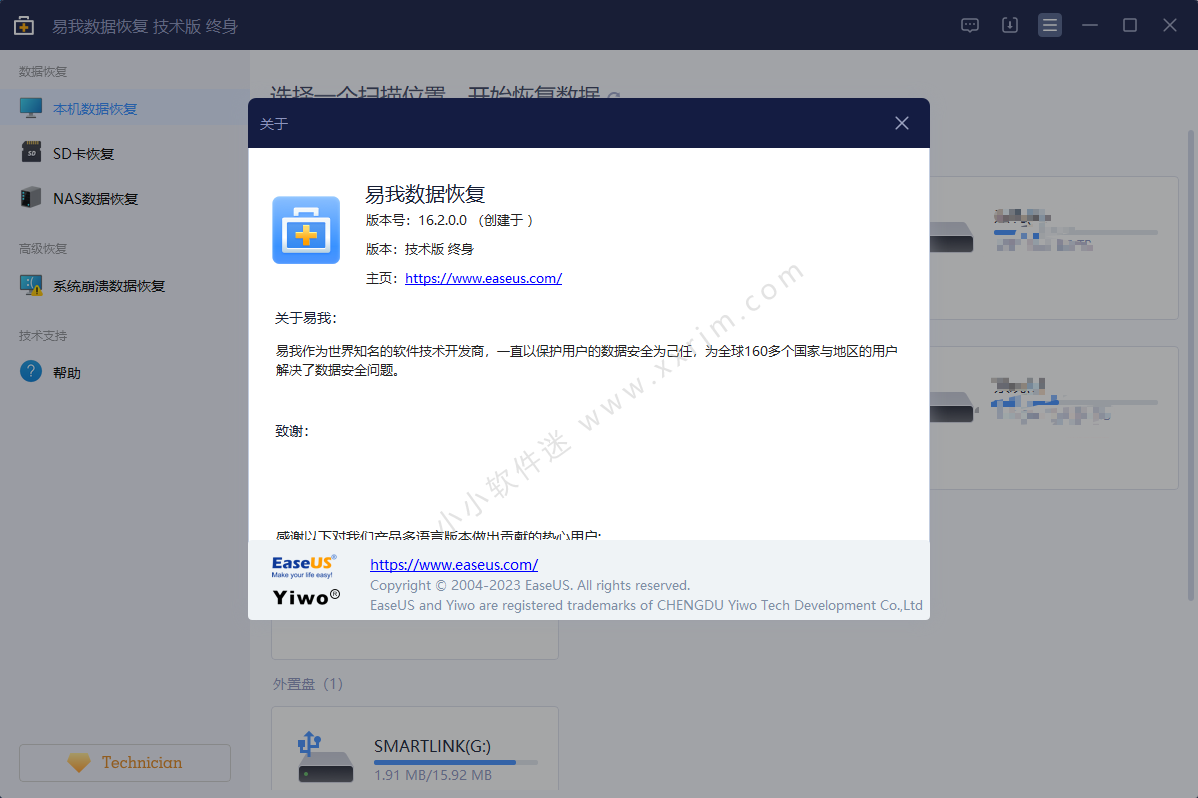
Task: Click the SMARTLINK(G:) storage usage bar
Action: pos(455,762)
